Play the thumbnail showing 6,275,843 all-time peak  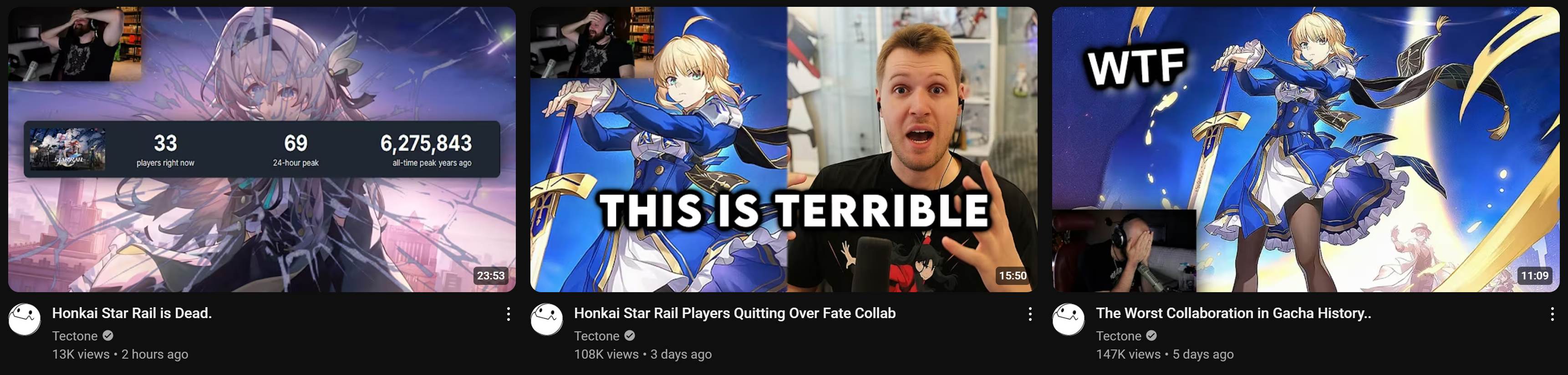[x=262, y=150]
